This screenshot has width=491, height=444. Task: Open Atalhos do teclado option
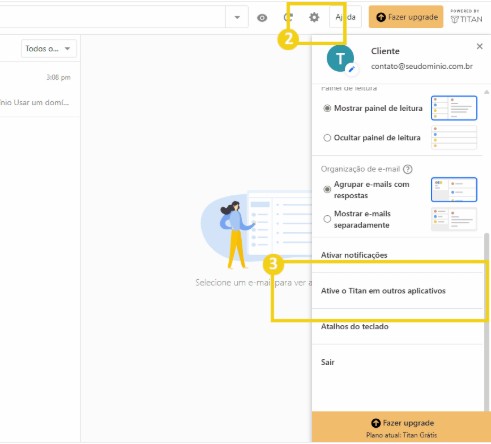[x=397, y=327]
